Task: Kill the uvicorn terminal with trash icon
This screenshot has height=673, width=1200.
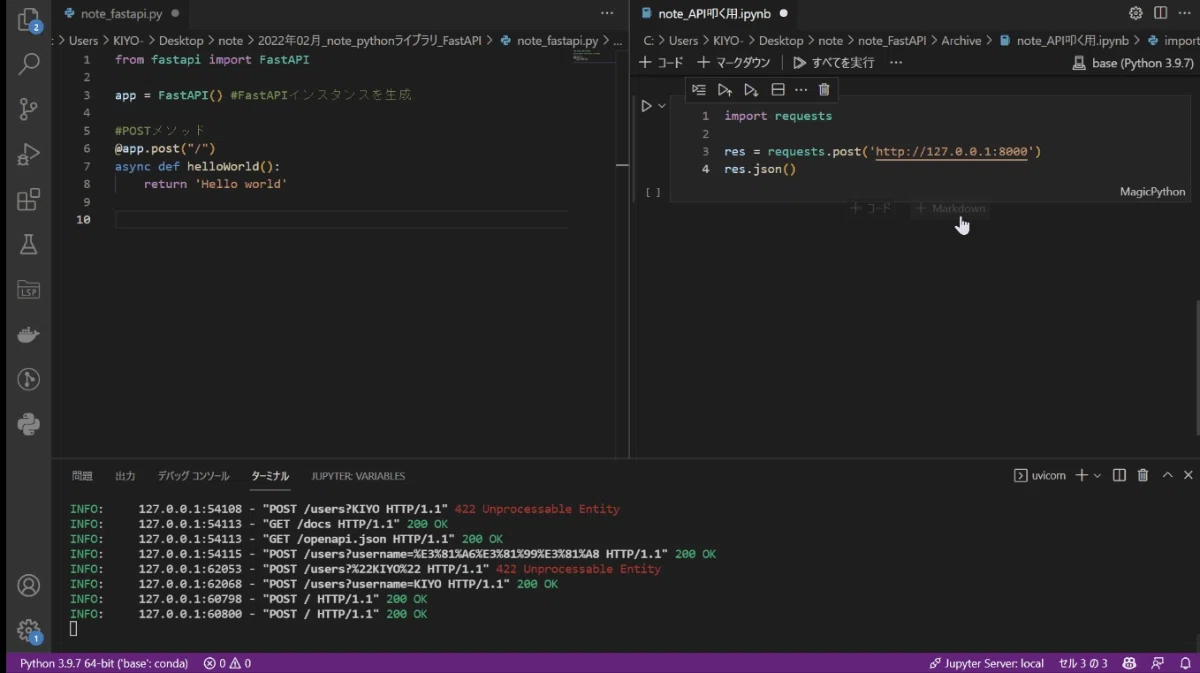Action: (x=1143, y=475)
